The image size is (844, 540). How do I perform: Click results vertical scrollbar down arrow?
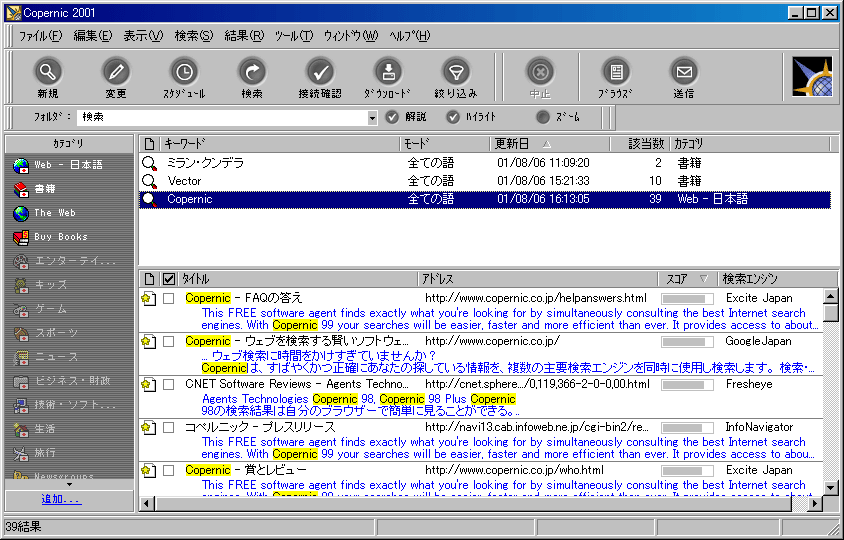[831, 488]
